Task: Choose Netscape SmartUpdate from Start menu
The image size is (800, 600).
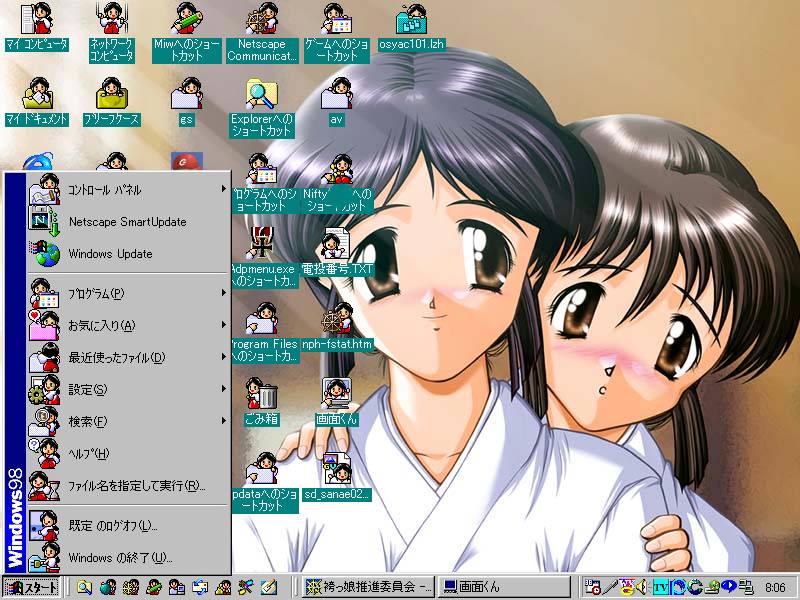Action: click(127, 221)
